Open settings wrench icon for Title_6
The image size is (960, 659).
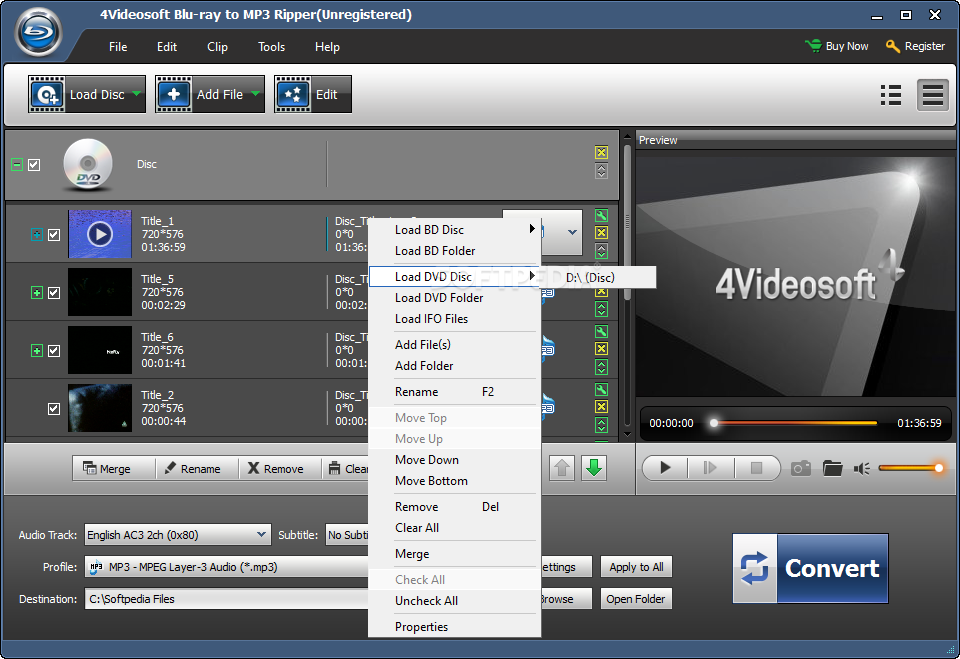pyautogui.click(x=601, y=331)
